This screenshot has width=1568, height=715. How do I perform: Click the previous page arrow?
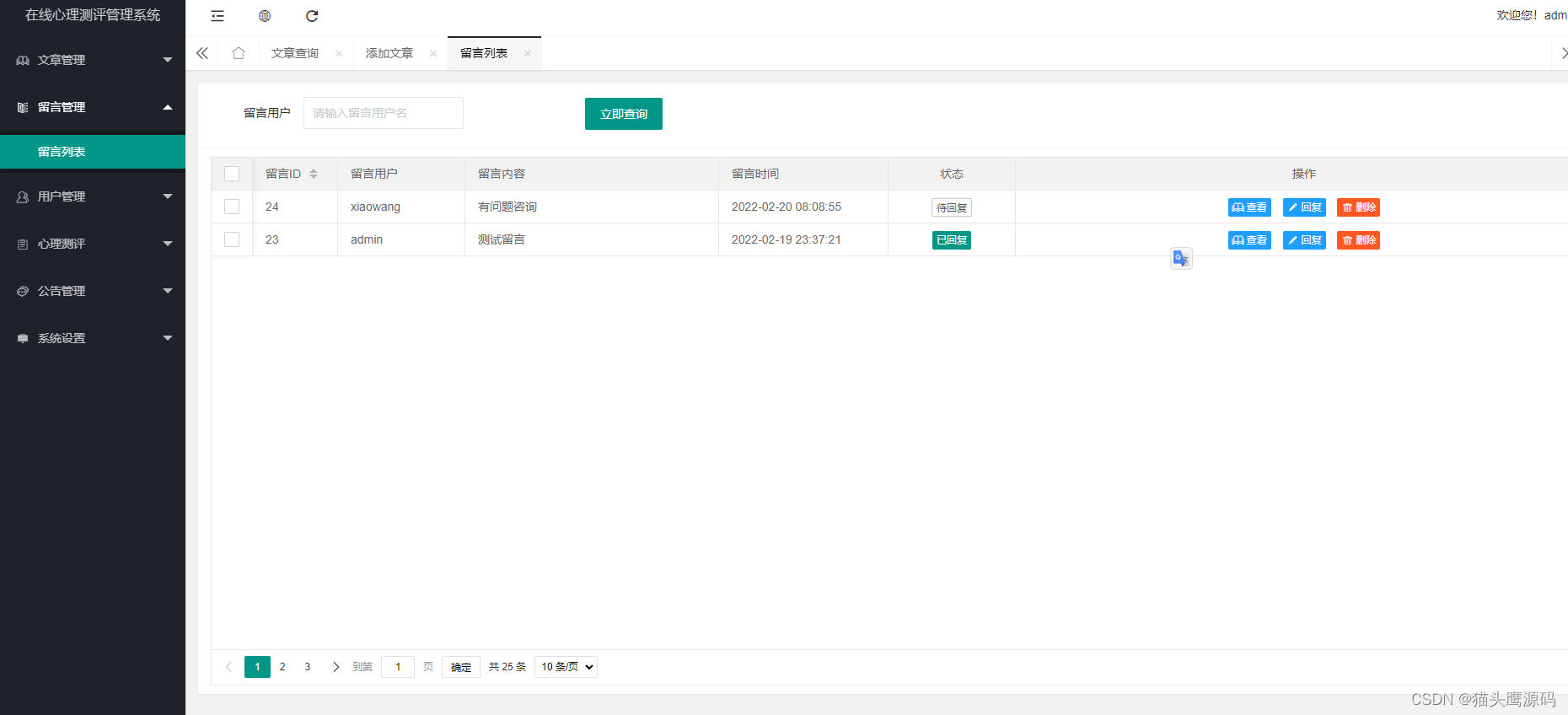(228, 667)
